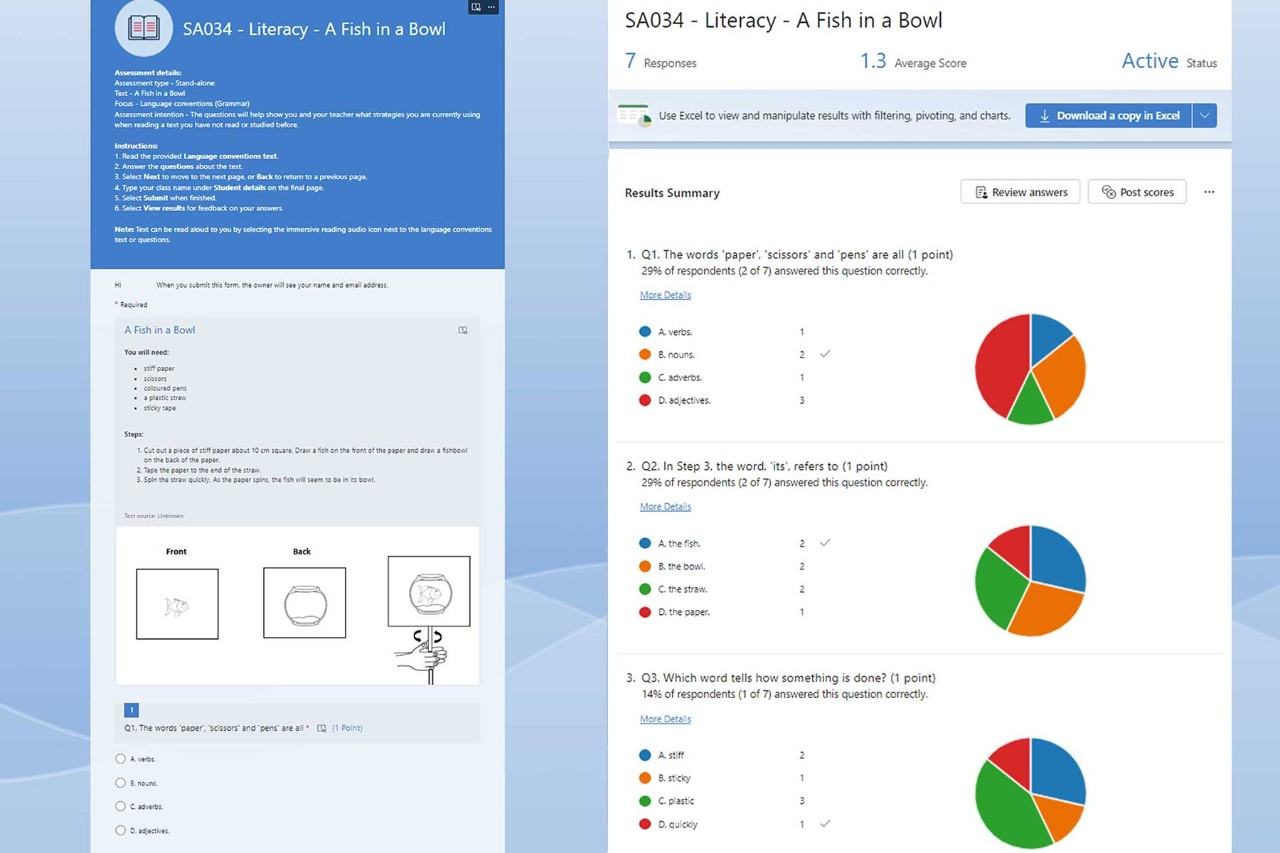
Task: Click the 'Text source: Unknown' line
Action: pos(154,516)
